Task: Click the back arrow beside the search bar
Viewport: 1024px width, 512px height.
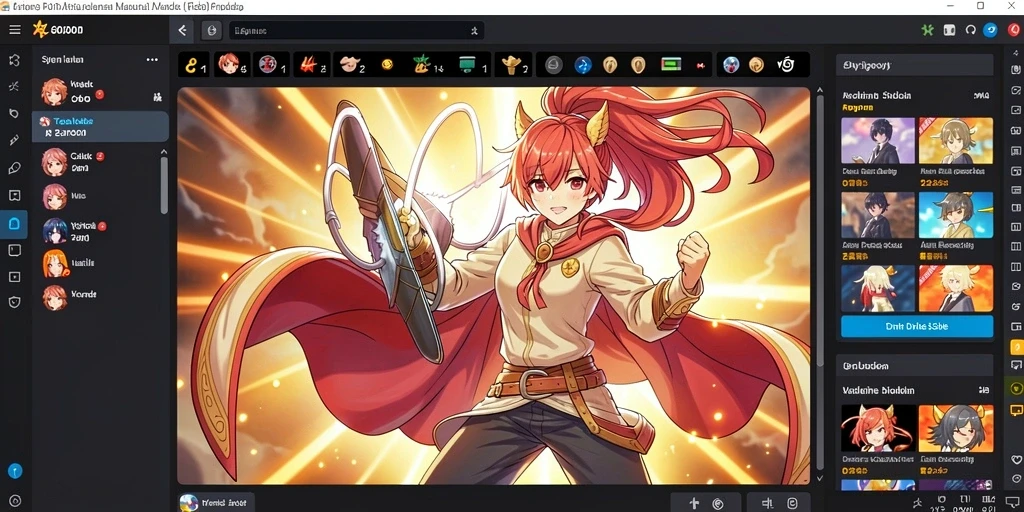Action: [182, 30]
